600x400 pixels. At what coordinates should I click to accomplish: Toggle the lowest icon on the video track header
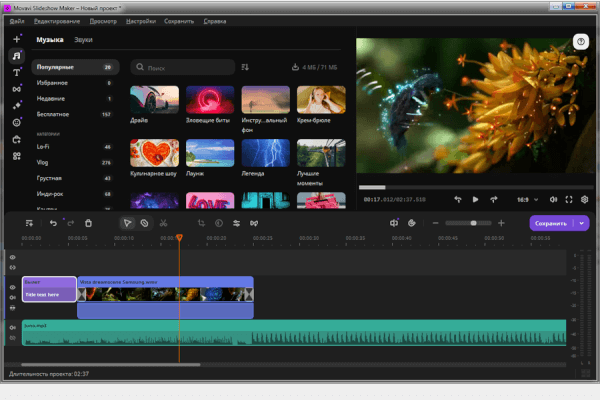coord(13,308)
